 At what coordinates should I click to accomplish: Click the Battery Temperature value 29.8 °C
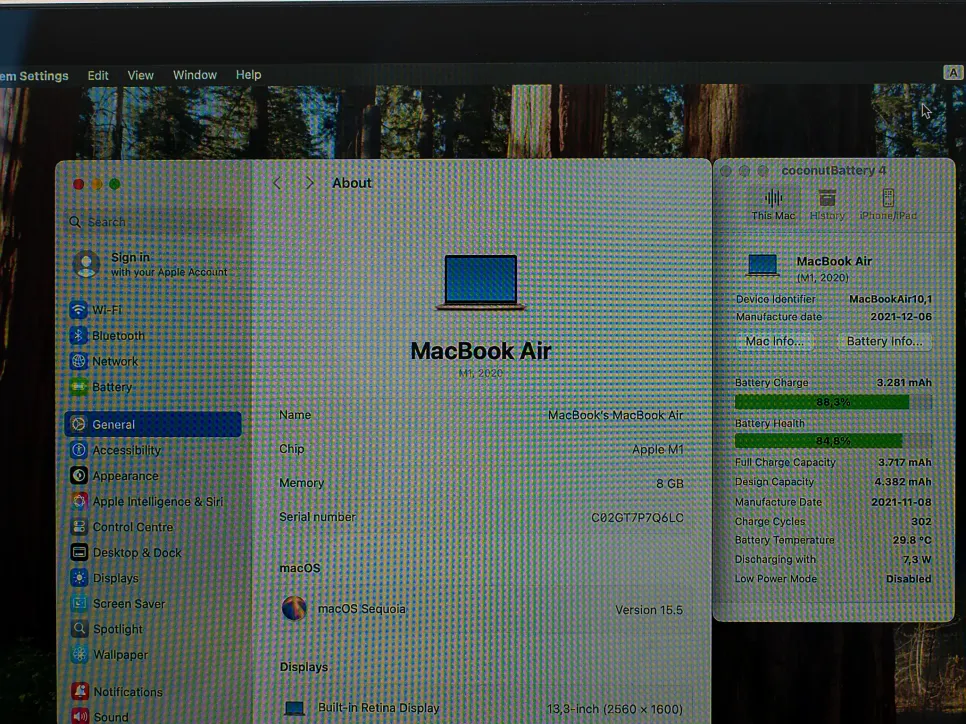click(x=912, y=540)
